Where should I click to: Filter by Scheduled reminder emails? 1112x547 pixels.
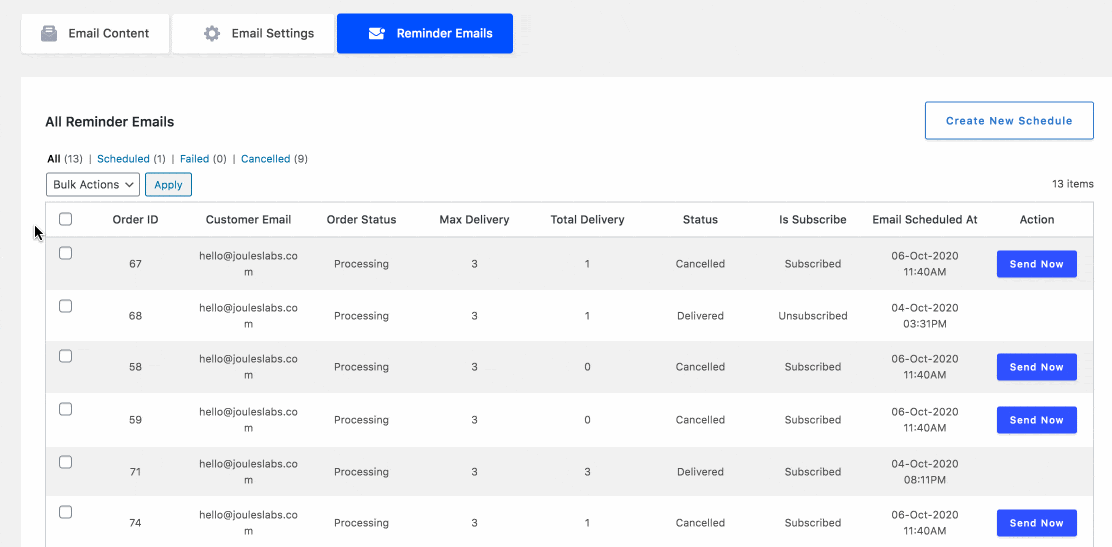click(123, 159)
